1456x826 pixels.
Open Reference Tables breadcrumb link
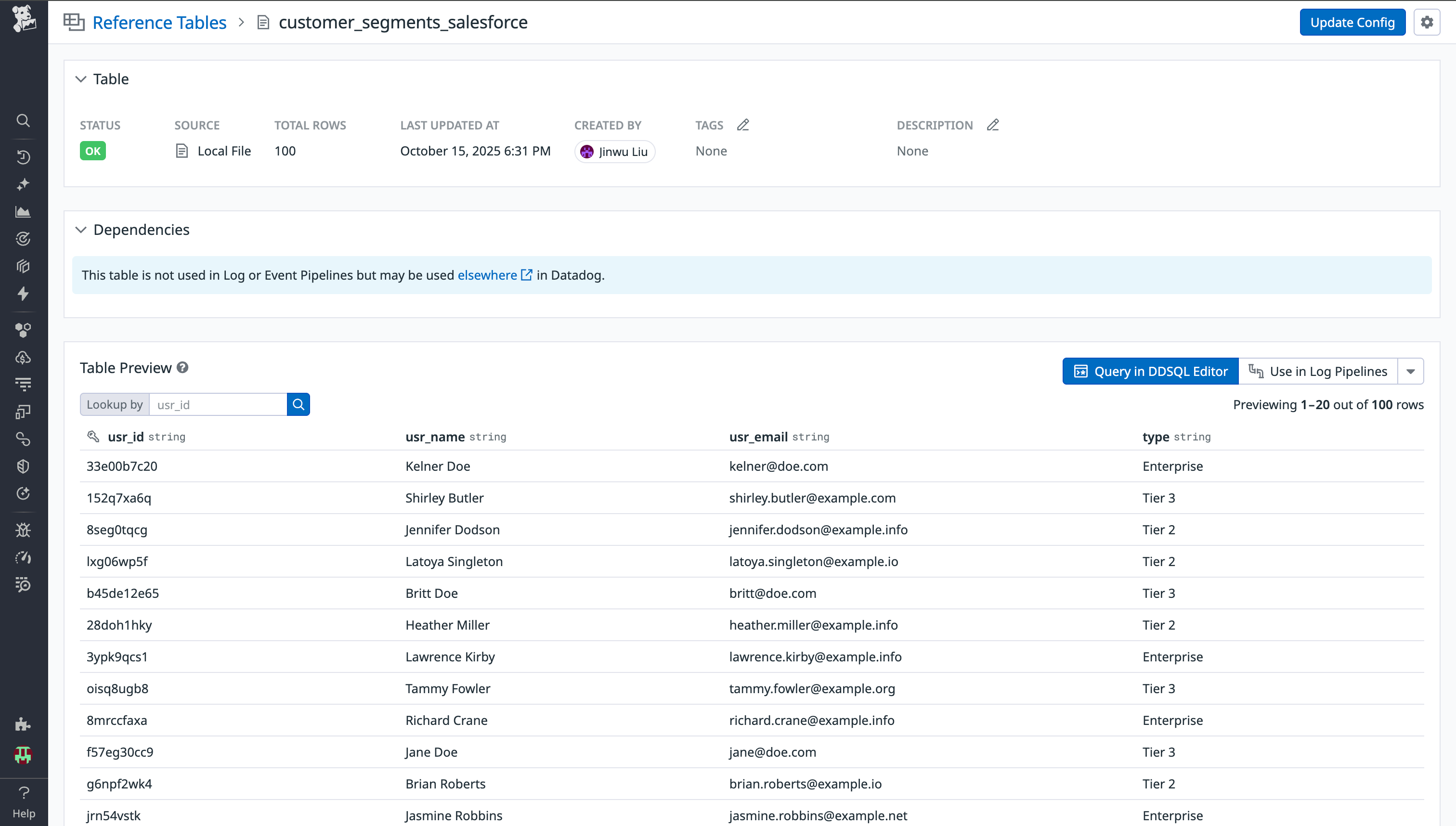tap(159, 22)
